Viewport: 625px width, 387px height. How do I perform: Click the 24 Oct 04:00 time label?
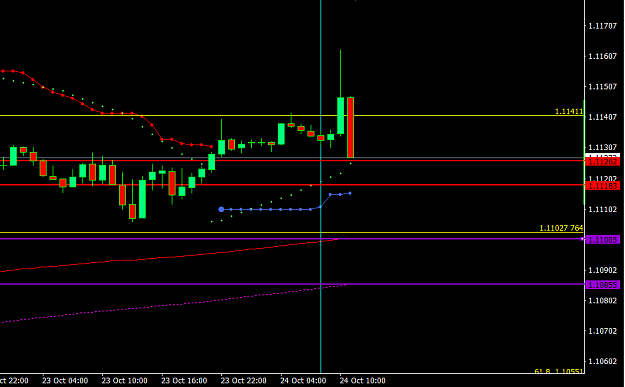pos(303,381)
